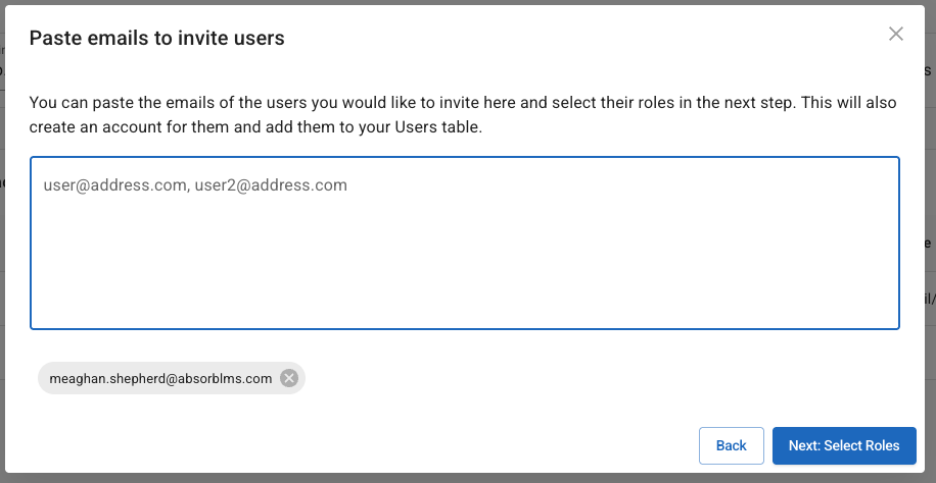The width and height of the screenshot is (936, 483).
Task: Click the x icon on the email chip
Action: (x=289, y=378)
